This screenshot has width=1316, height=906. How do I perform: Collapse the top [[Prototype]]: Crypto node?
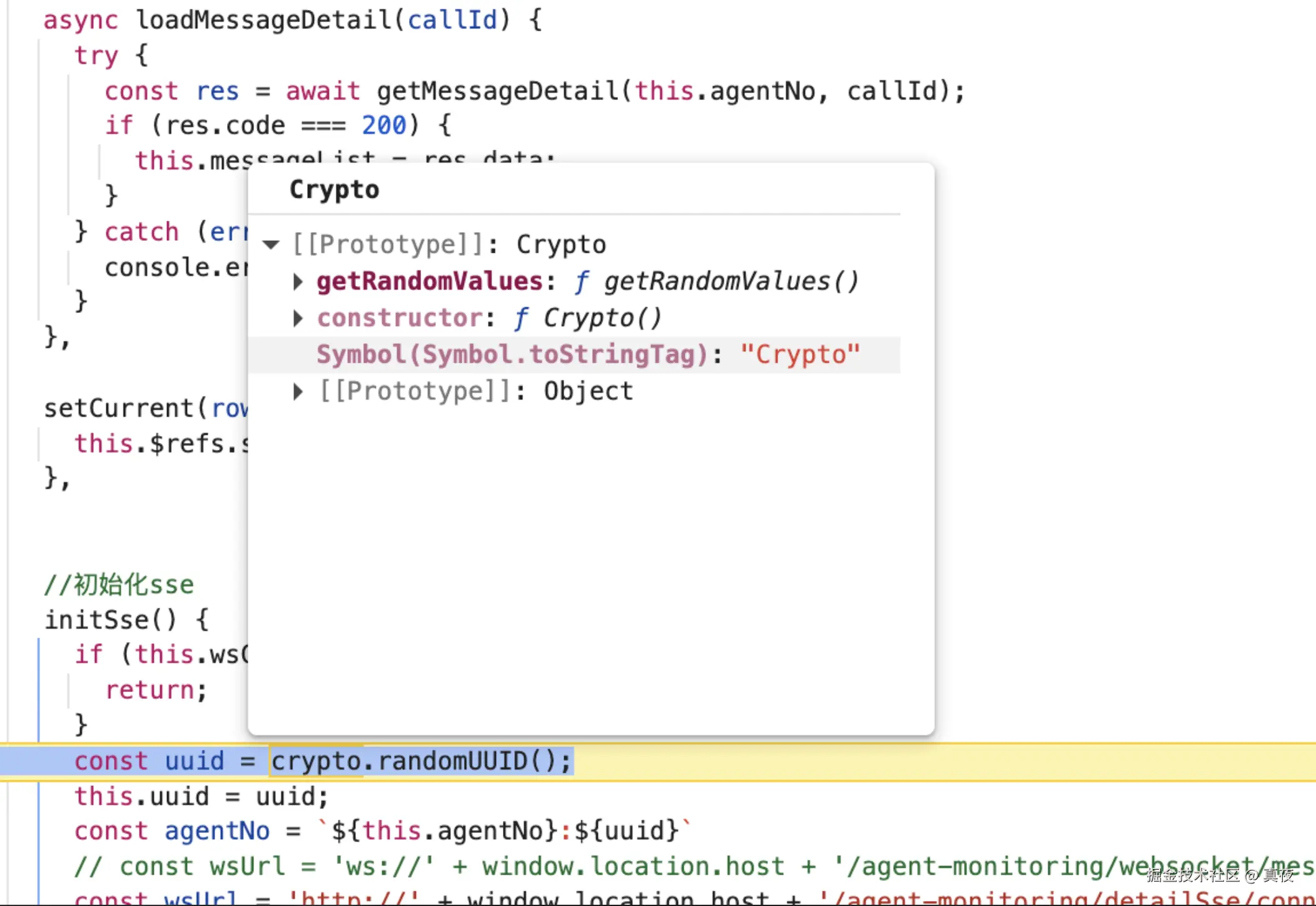tap(271, 245)
